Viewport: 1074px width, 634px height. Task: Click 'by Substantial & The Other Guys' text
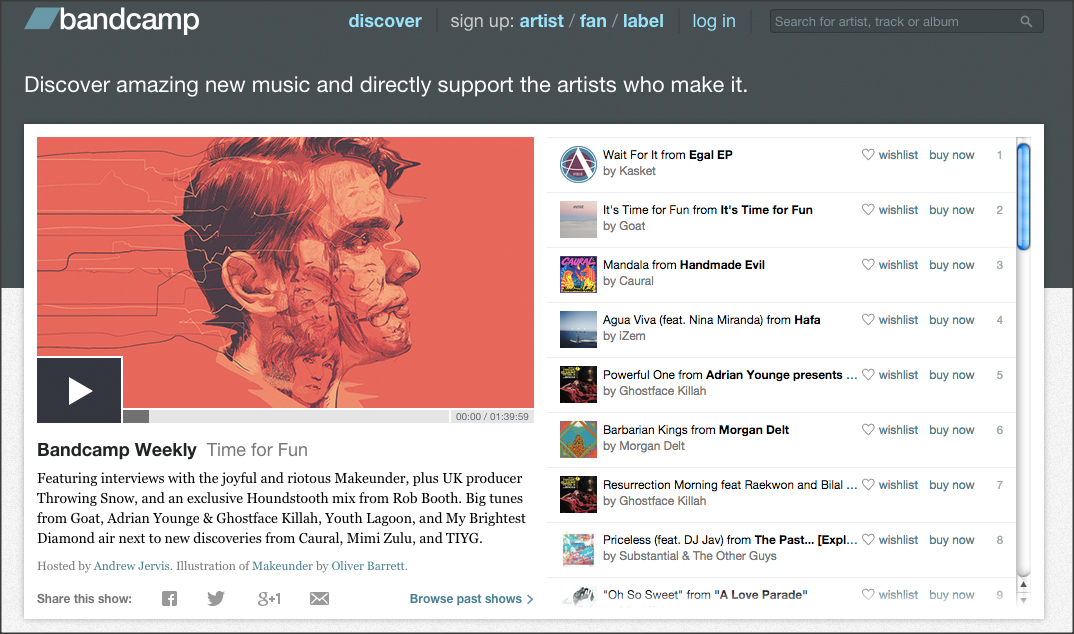(x=690, y=556)
